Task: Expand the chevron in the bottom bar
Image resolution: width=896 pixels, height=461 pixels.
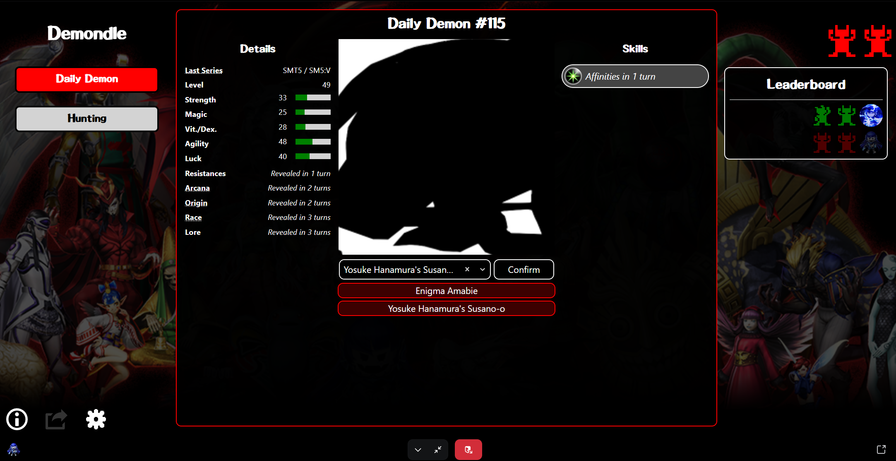Action: (x=418, y=450)
